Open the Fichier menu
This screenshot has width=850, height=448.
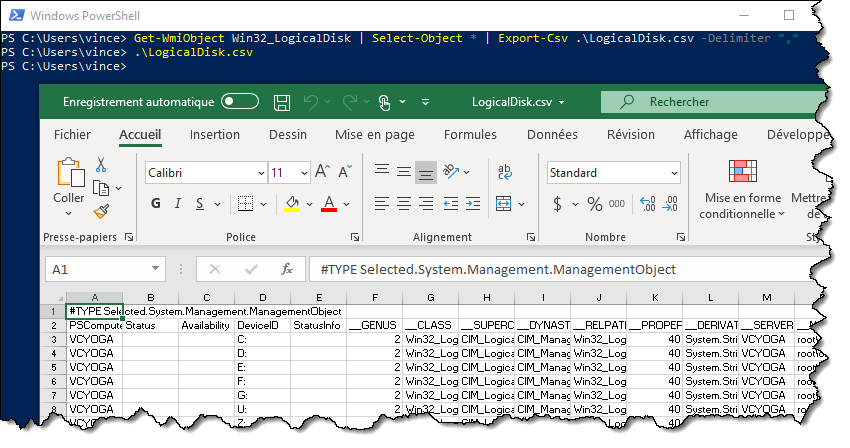tap(72, 135)
